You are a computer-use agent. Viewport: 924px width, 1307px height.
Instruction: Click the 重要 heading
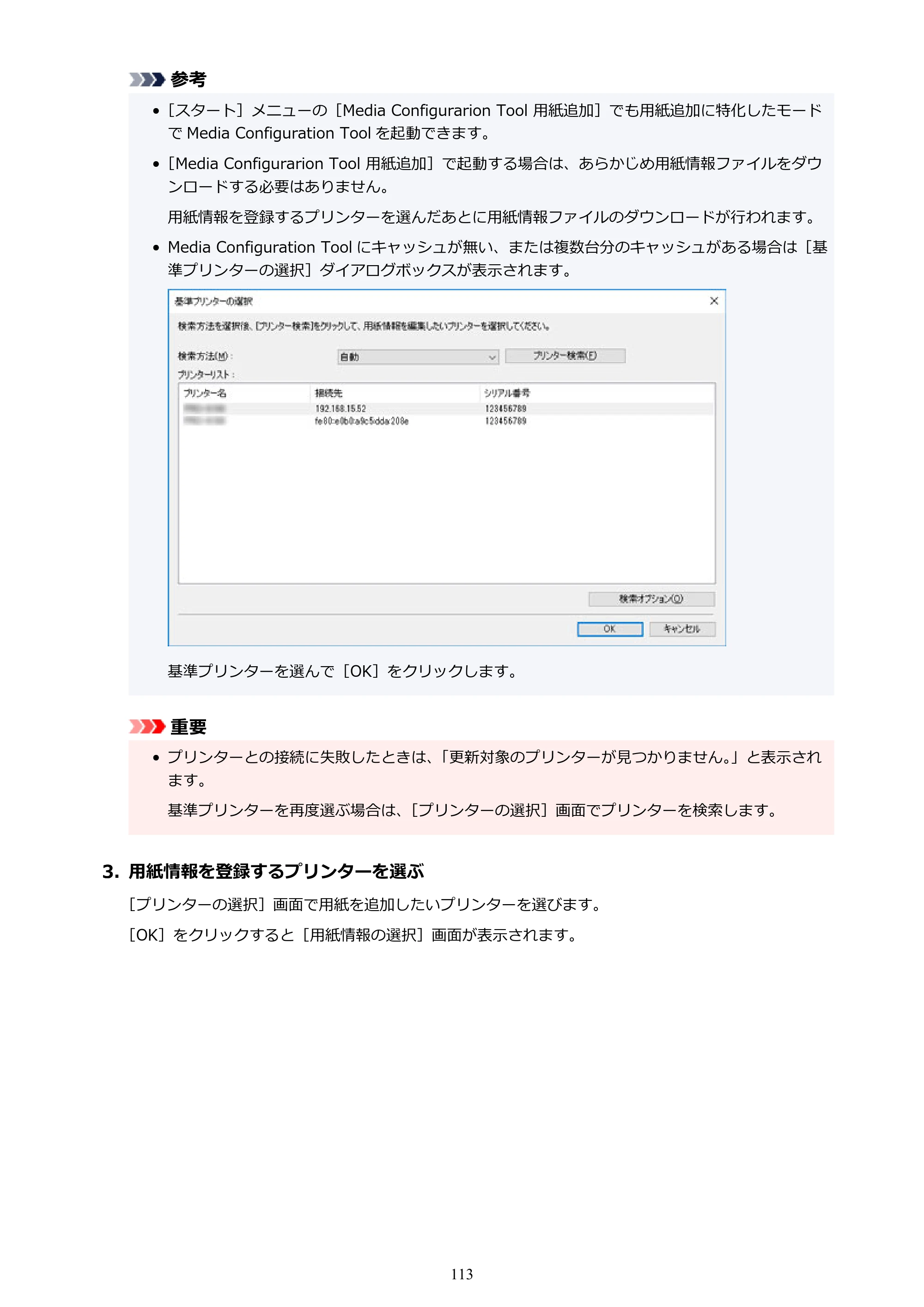188,727
